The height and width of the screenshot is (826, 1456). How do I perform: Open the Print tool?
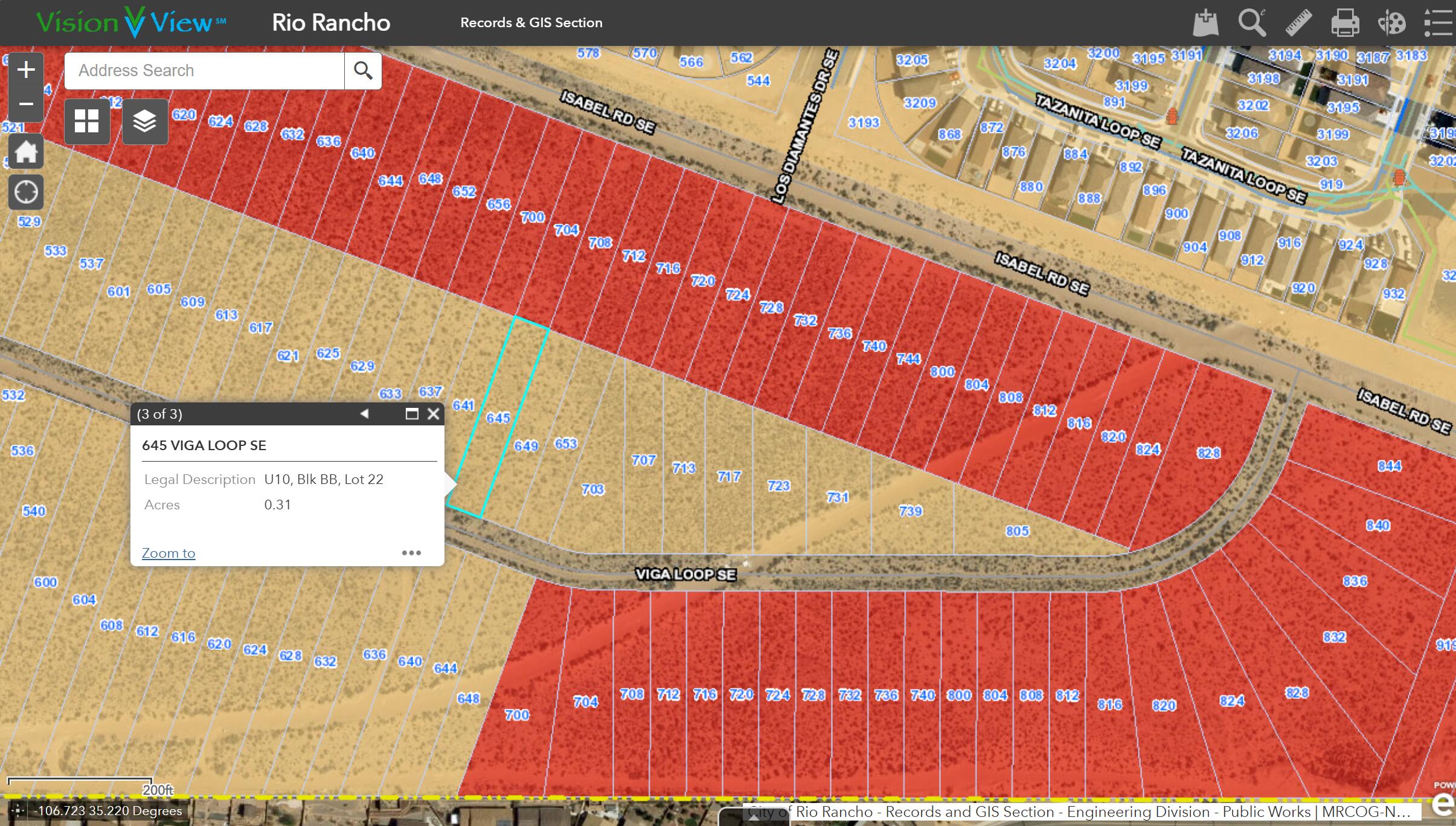[1345, 23]
